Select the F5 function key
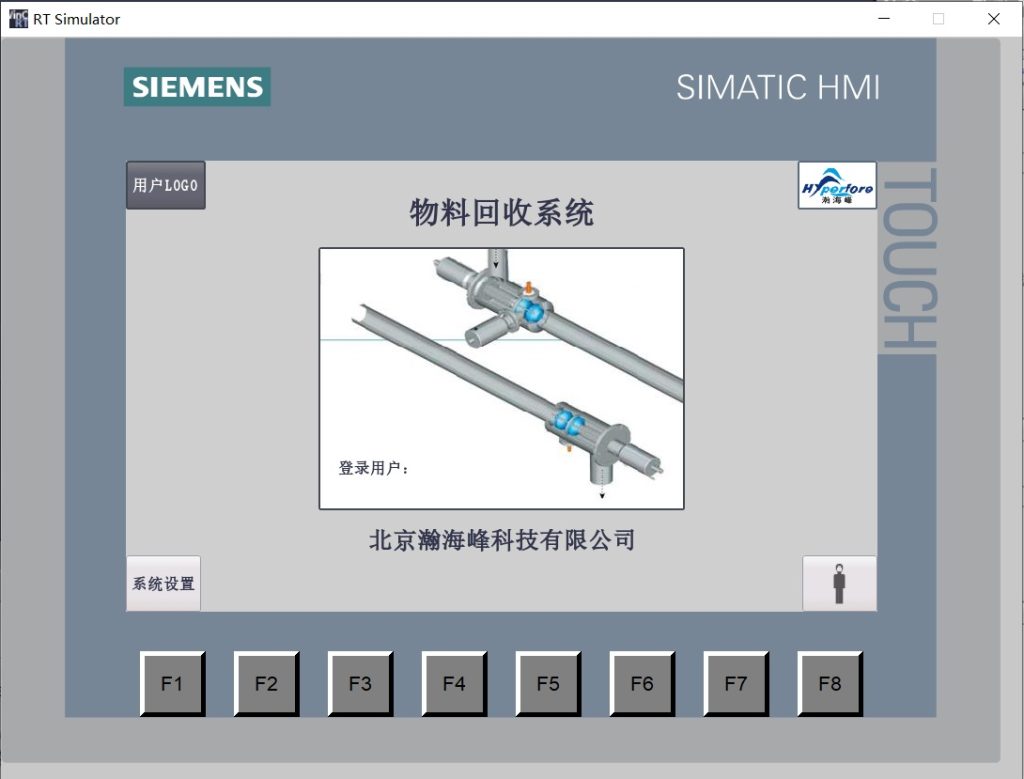The height and width of the screenshot is (779, 1024). [x=548, y=684]
